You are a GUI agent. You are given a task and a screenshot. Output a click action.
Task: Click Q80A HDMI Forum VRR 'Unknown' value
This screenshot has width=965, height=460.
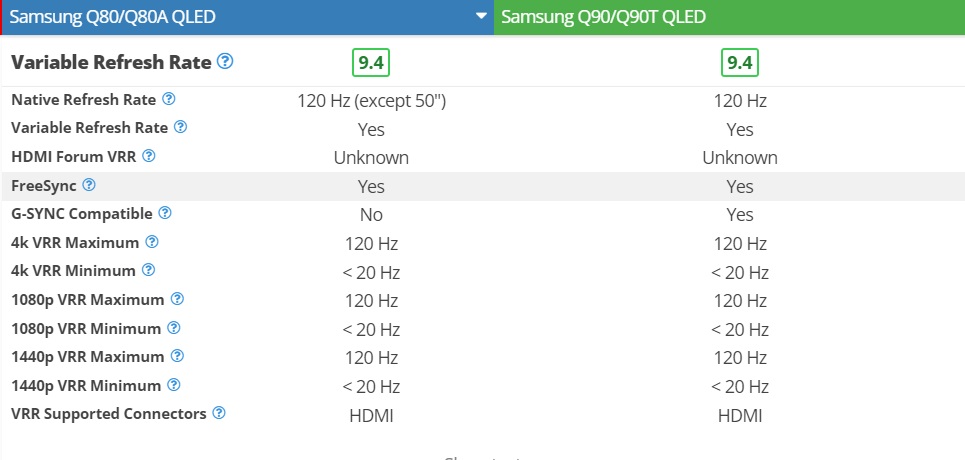(x=371, y=158)
